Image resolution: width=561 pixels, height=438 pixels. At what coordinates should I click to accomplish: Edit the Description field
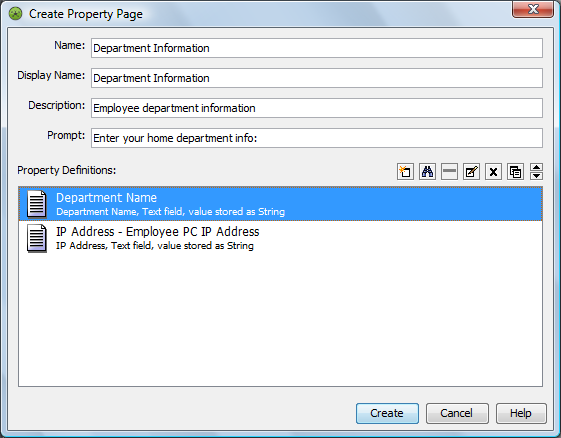[317, 108]
